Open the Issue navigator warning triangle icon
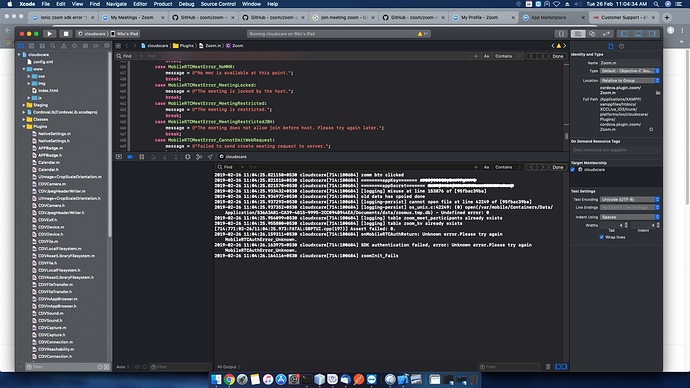The image size is (690, 388). click(x=64, y=46)
